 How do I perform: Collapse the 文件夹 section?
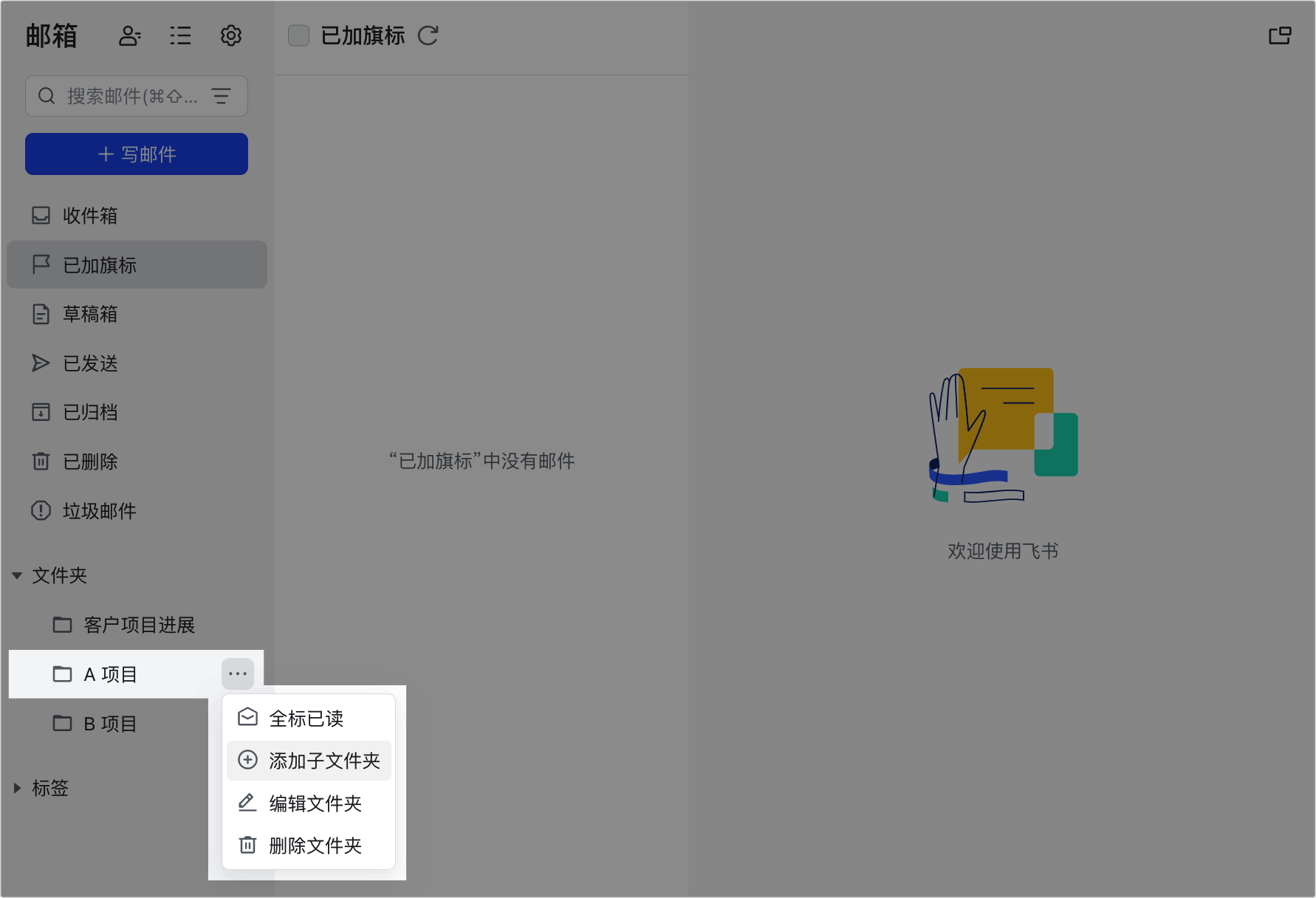(17, 576)
